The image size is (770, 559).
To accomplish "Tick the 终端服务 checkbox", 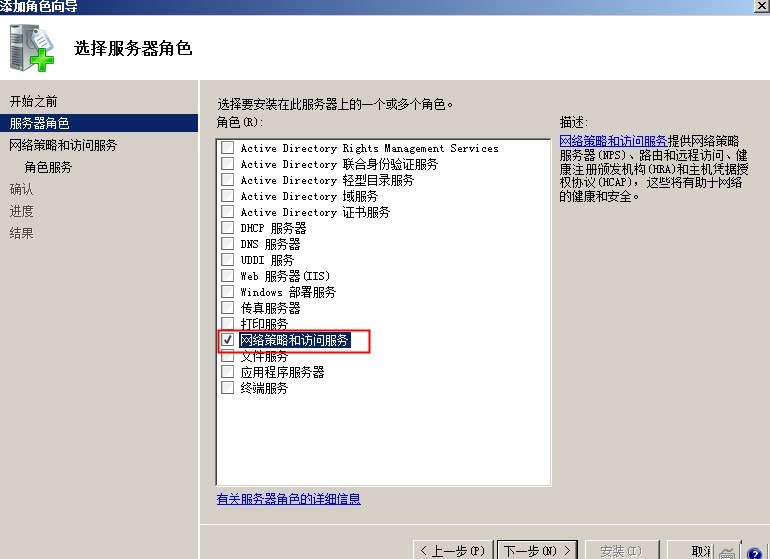I will (227, 388).
